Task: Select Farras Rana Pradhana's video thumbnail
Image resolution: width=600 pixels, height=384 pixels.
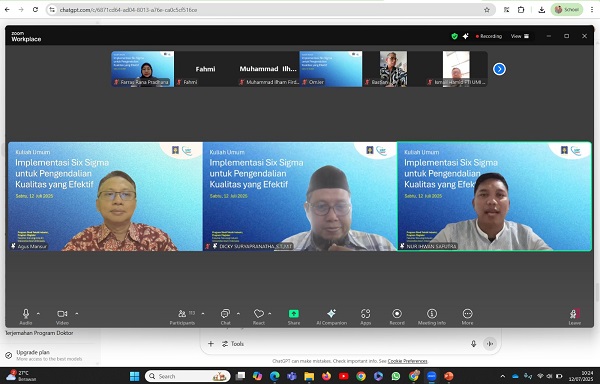Action: pyautogui.click(x=142, y=69)
